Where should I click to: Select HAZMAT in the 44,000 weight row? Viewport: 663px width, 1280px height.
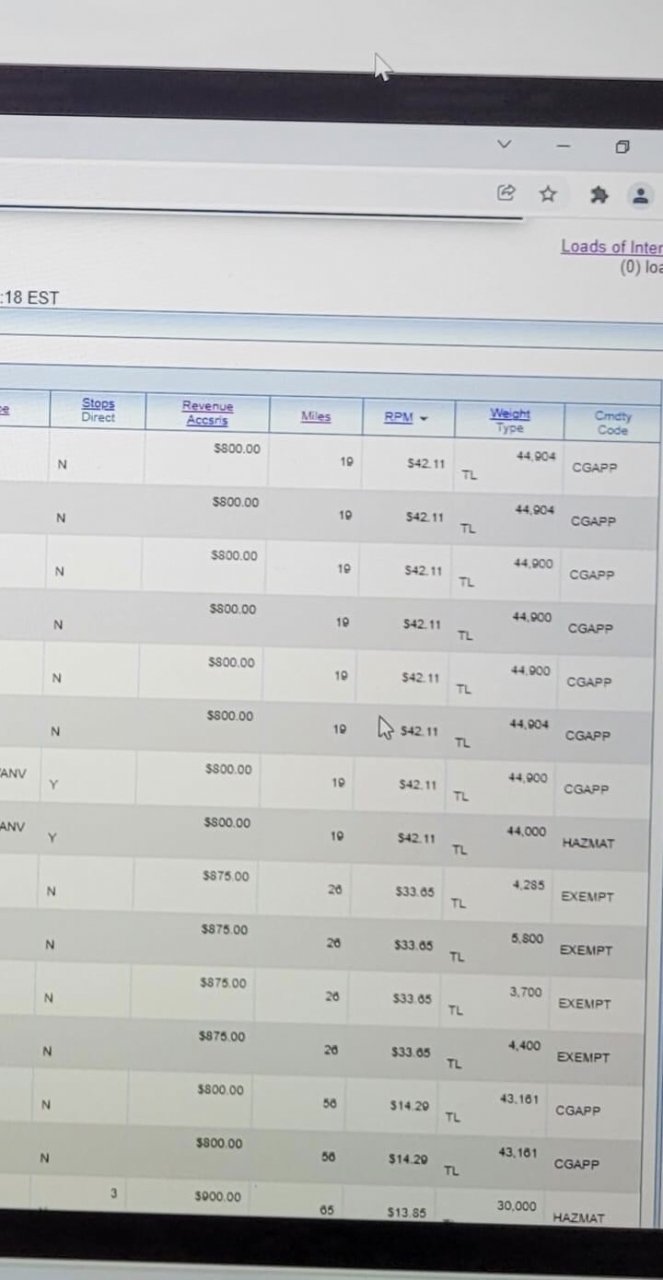click(x=588, y=844)
